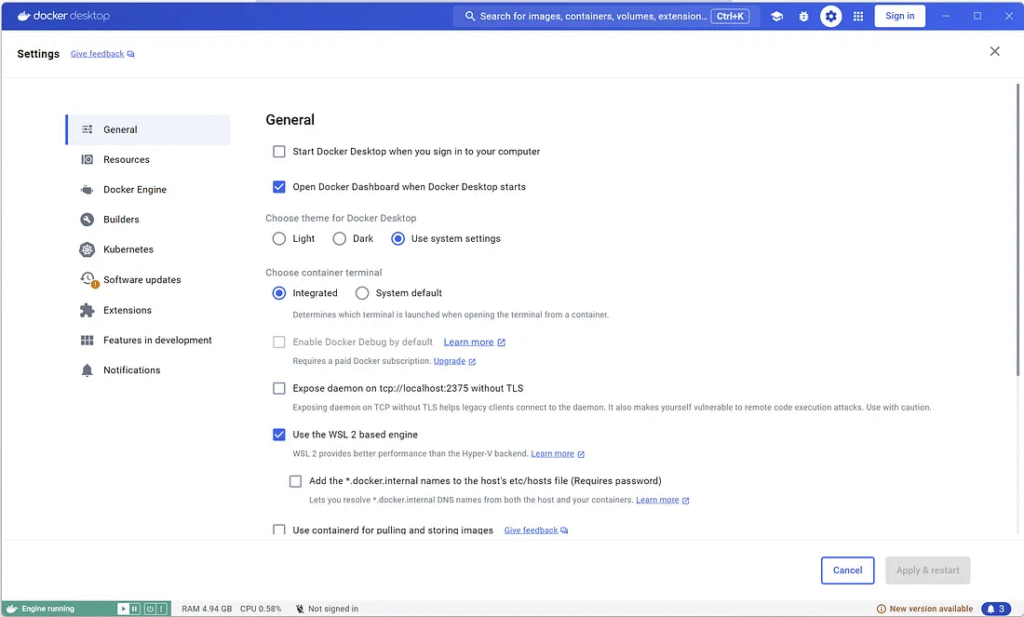Click the Enable Docker Debug by default checkbox
The width and height of the screenshot is (1024, 617).
click(x=279, y=342)
